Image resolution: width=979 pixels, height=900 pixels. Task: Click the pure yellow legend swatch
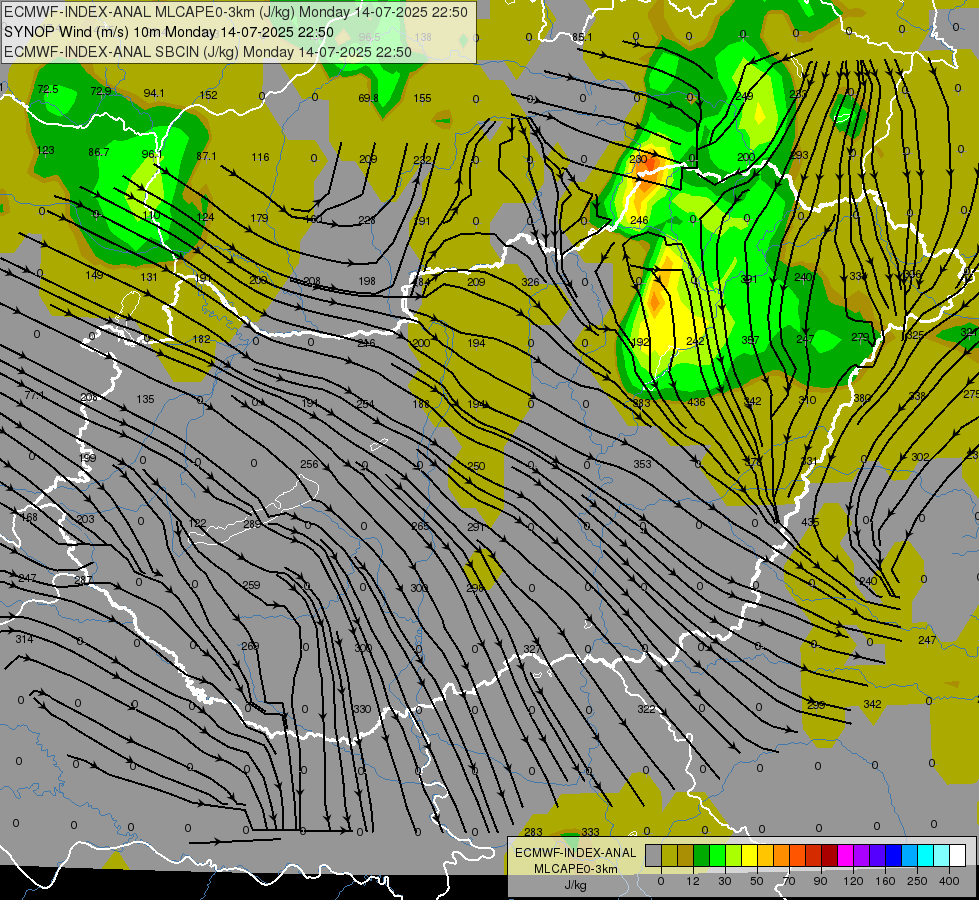click(749, 855)
